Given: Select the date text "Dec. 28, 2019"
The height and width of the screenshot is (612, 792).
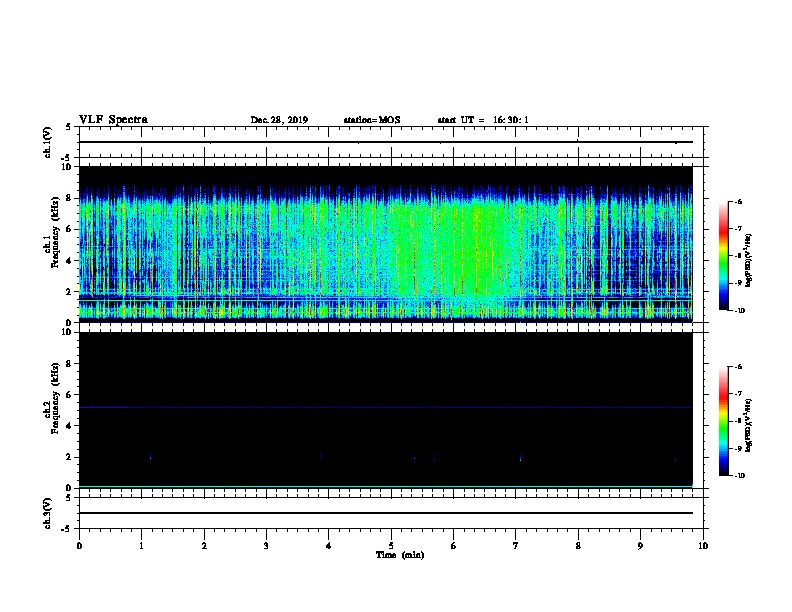Looking at the screenshot, I should [x=279, y=120].
